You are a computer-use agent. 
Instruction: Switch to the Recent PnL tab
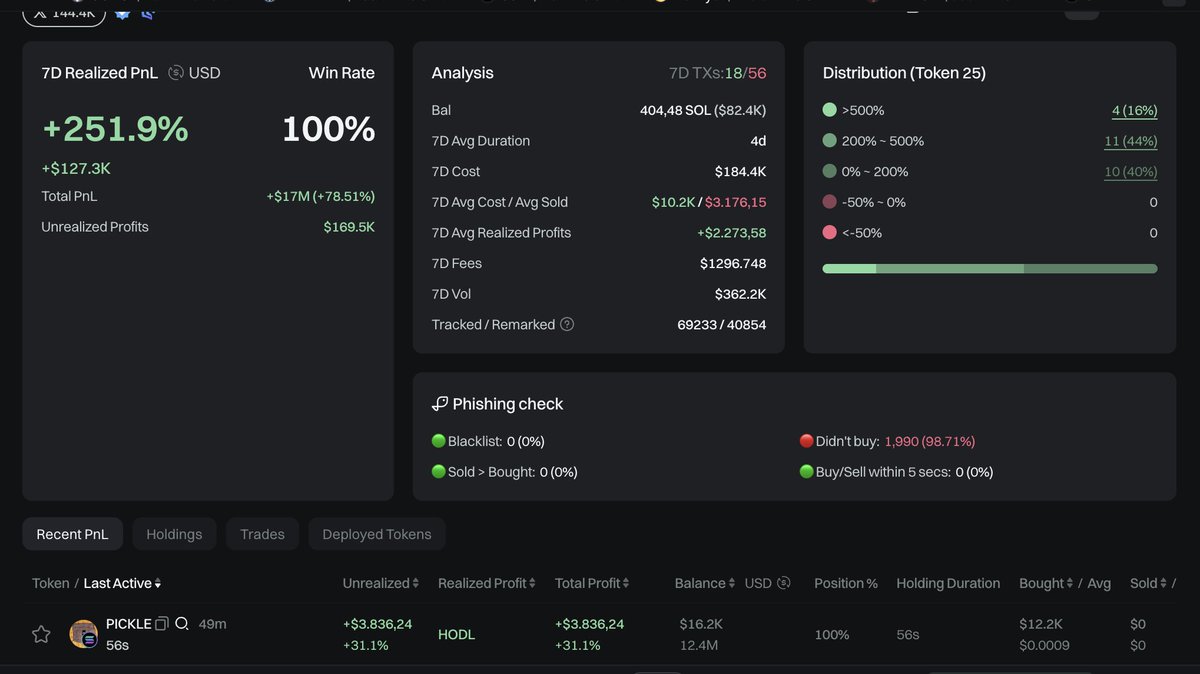pyautogui.click(x=72, y=534)
